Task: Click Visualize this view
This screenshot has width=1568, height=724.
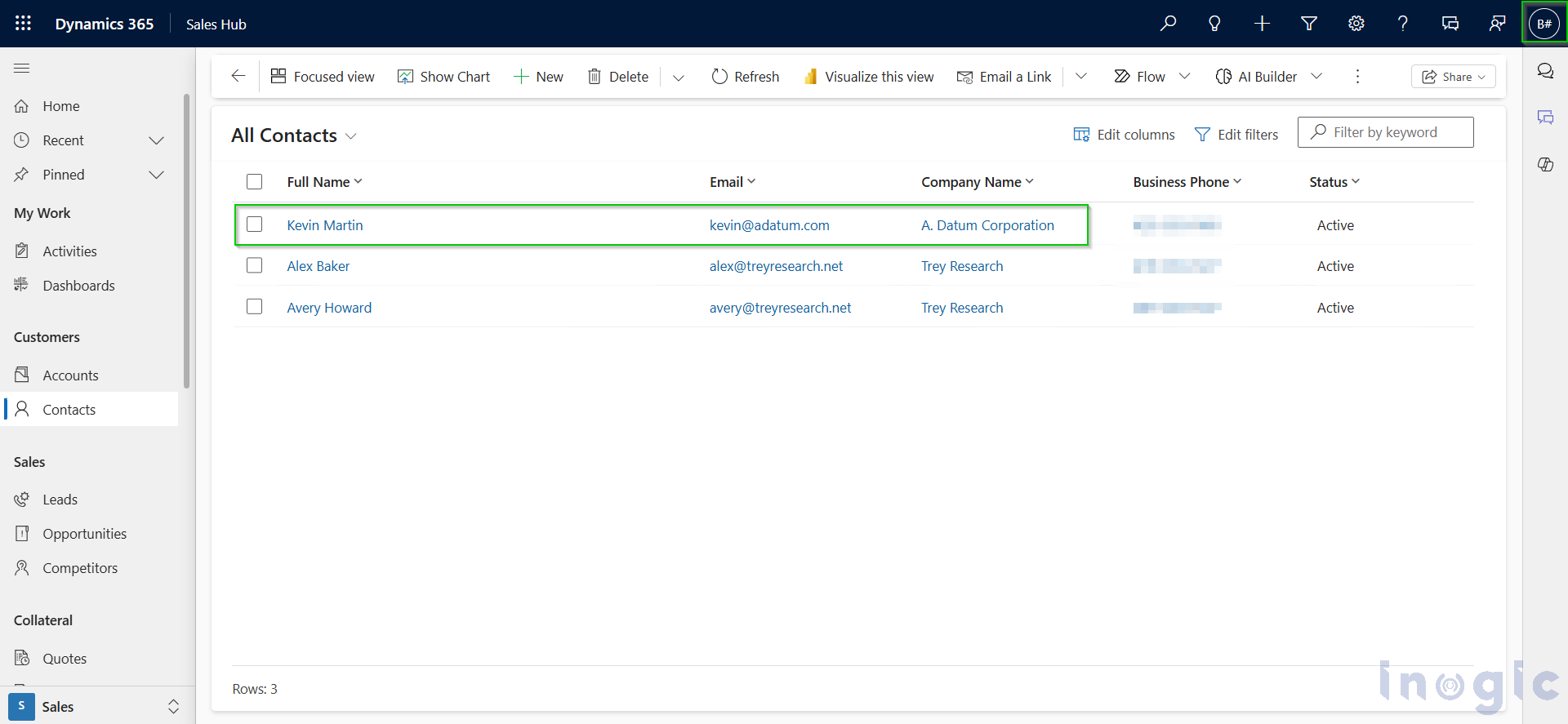Action: tap(868, 76)
